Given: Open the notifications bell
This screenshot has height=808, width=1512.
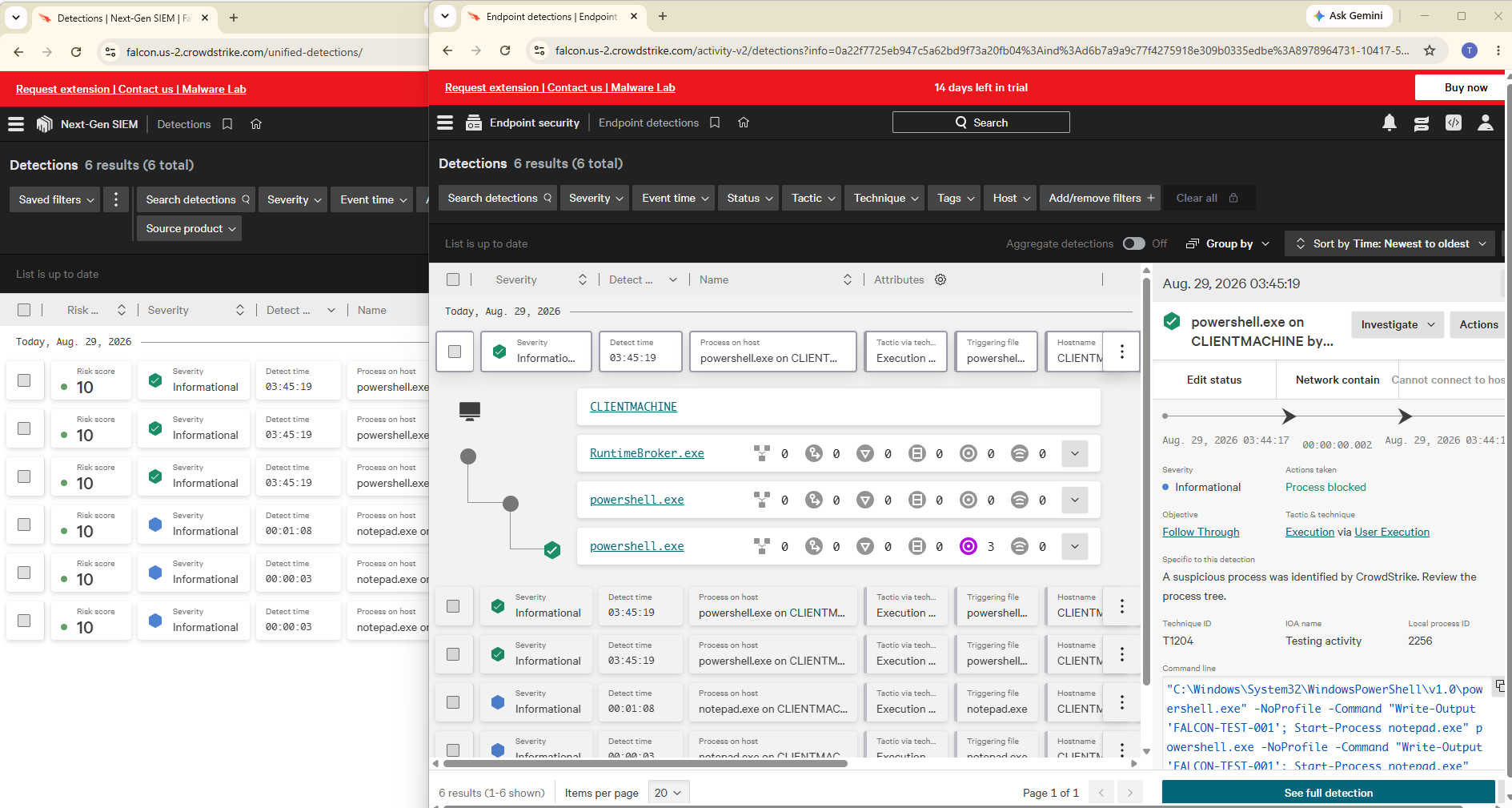Looking at the screenshot, I should (1390, 123).
